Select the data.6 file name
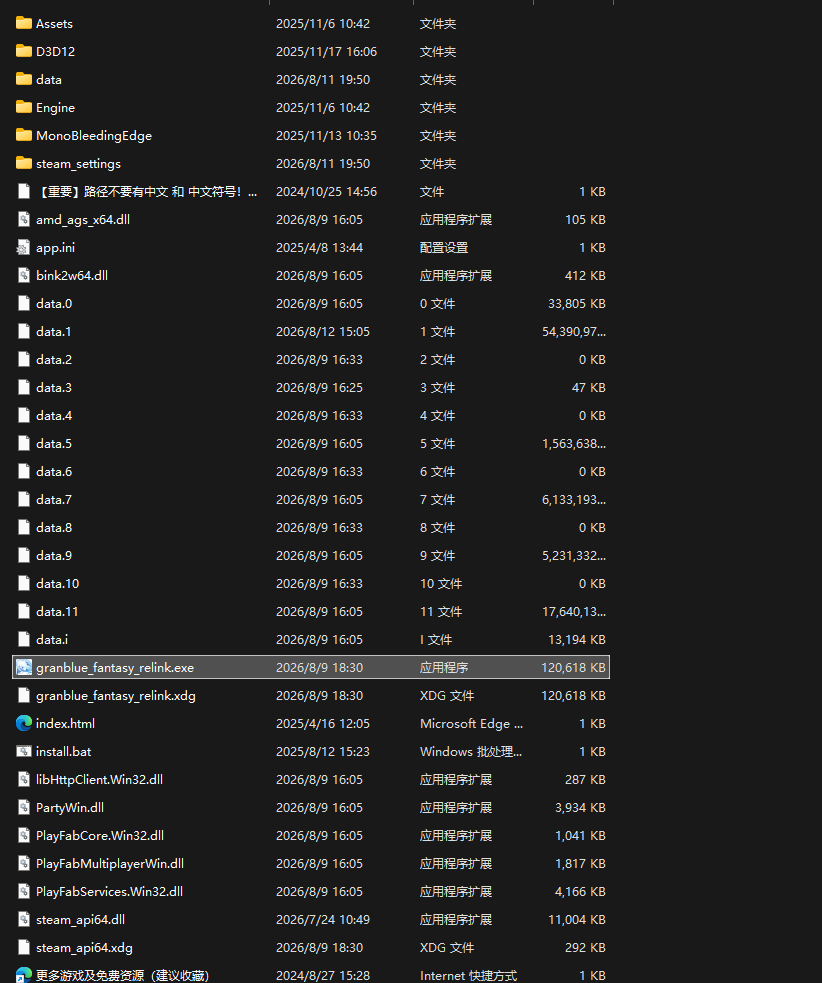Viewport: 822px width, 983px height. [x=54, y=471]
